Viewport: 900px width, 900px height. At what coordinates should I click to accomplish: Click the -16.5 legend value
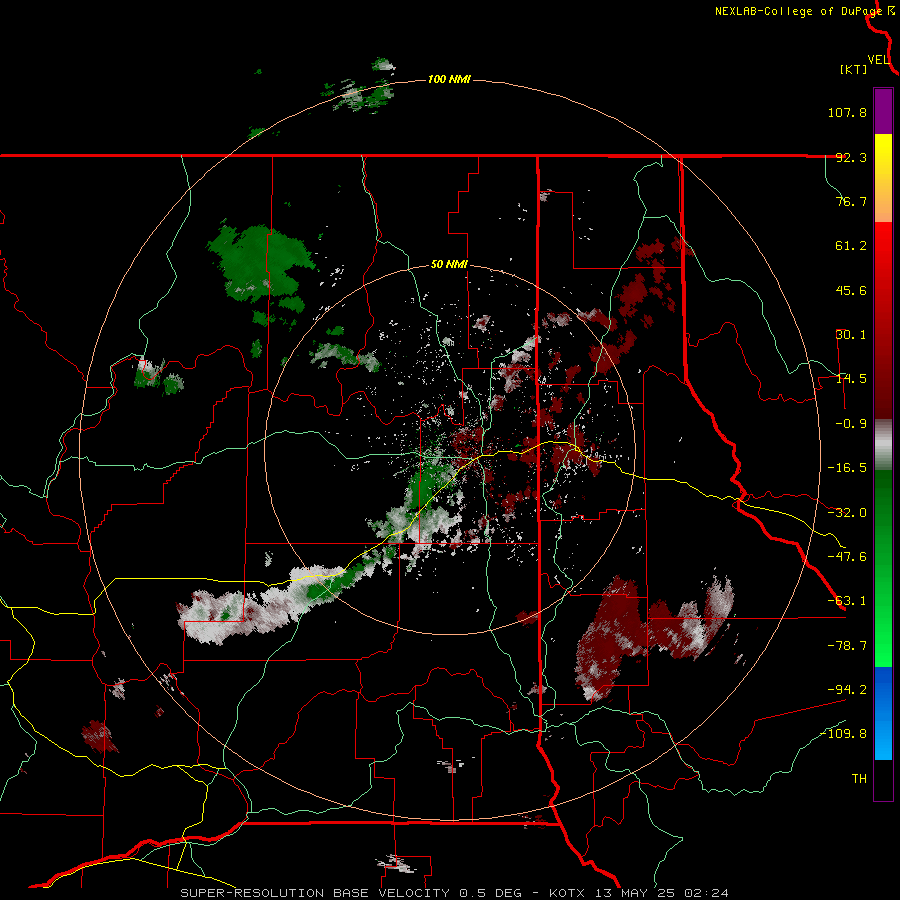[x=847, y=468]
